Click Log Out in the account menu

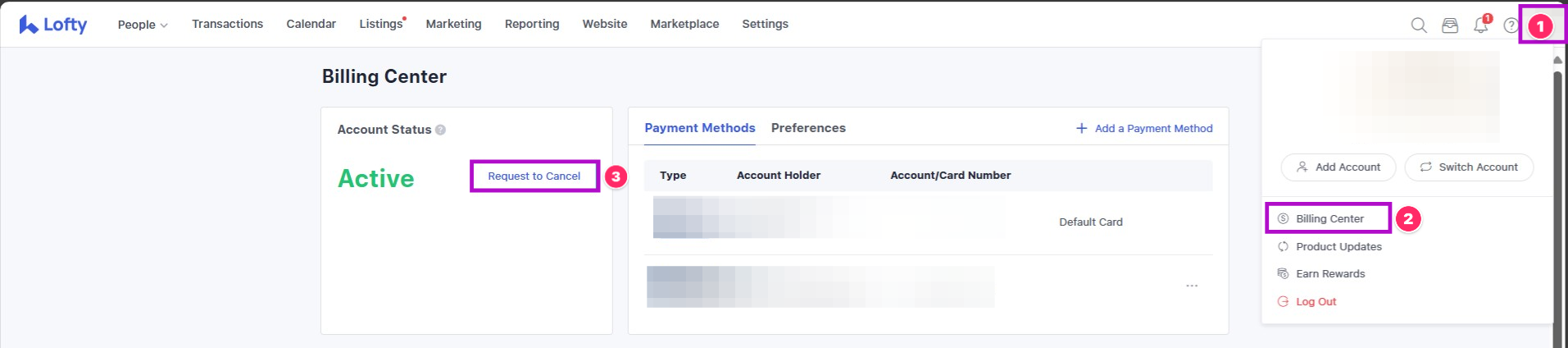(x=1315, y=301)
